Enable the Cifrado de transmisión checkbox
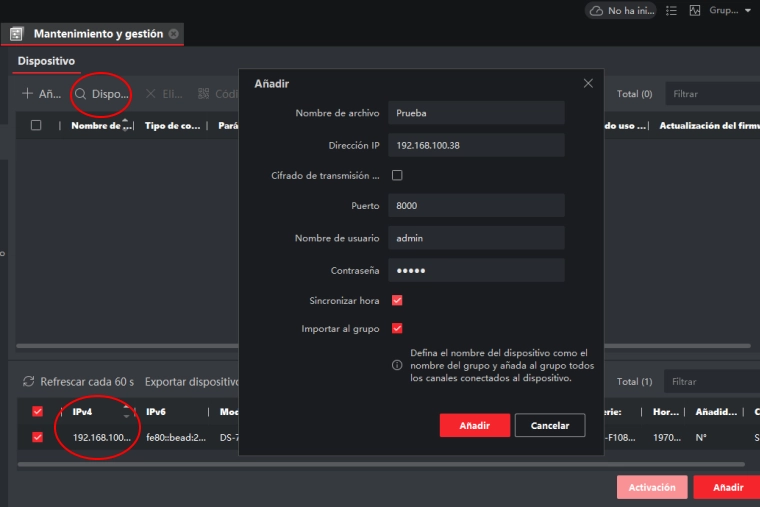The width and height of the screenshot is (760, 507). tap(397, 175)
